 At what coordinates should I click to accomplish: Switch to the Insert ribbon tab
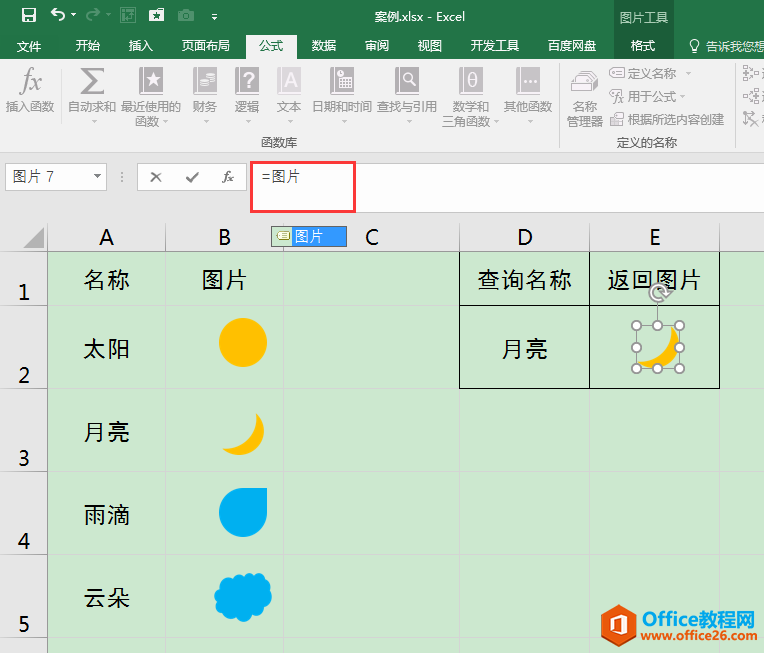click(x=141, y=46)
